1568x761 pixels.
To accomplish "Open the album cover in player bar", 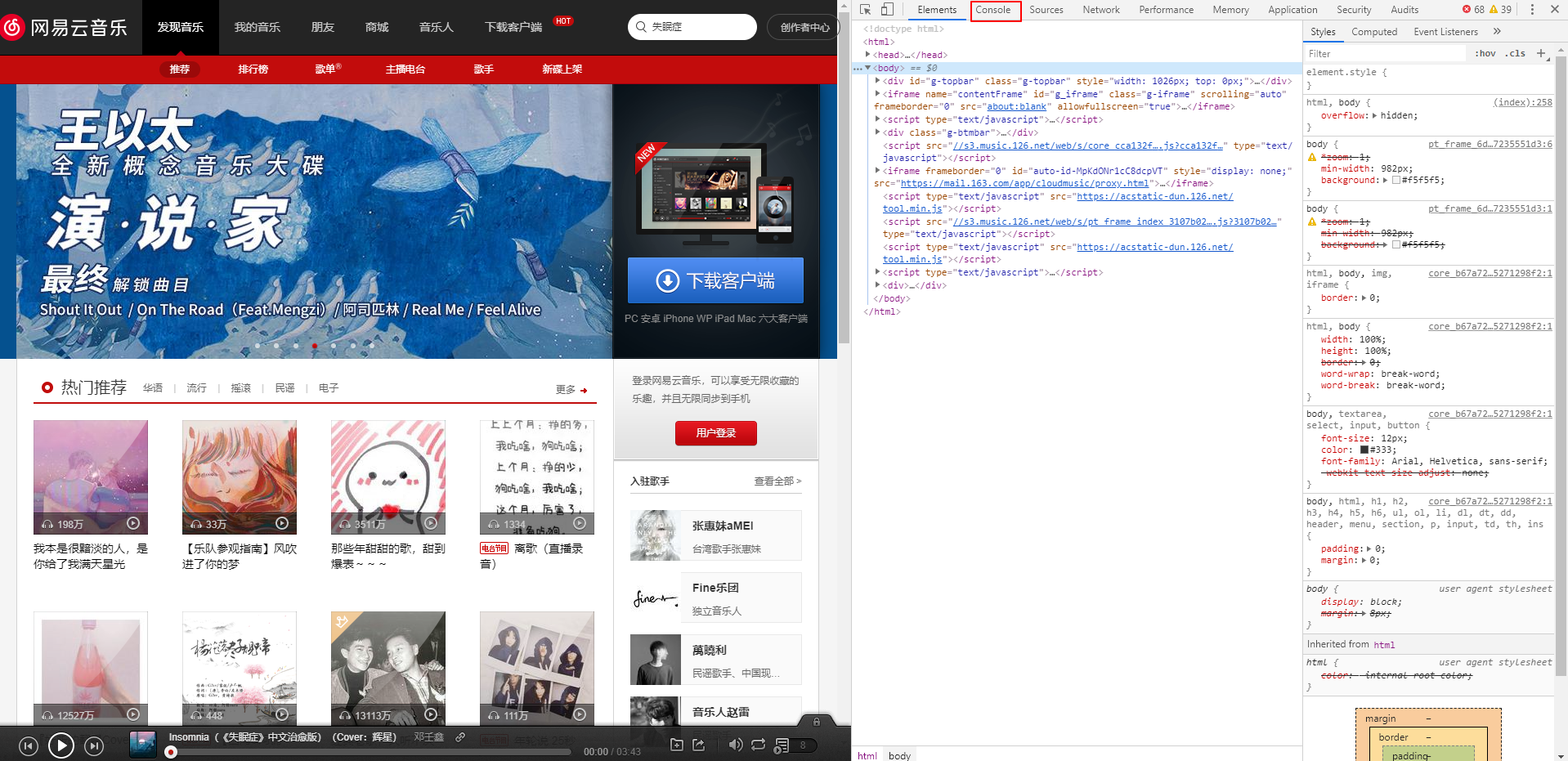I will coord(143,744).
